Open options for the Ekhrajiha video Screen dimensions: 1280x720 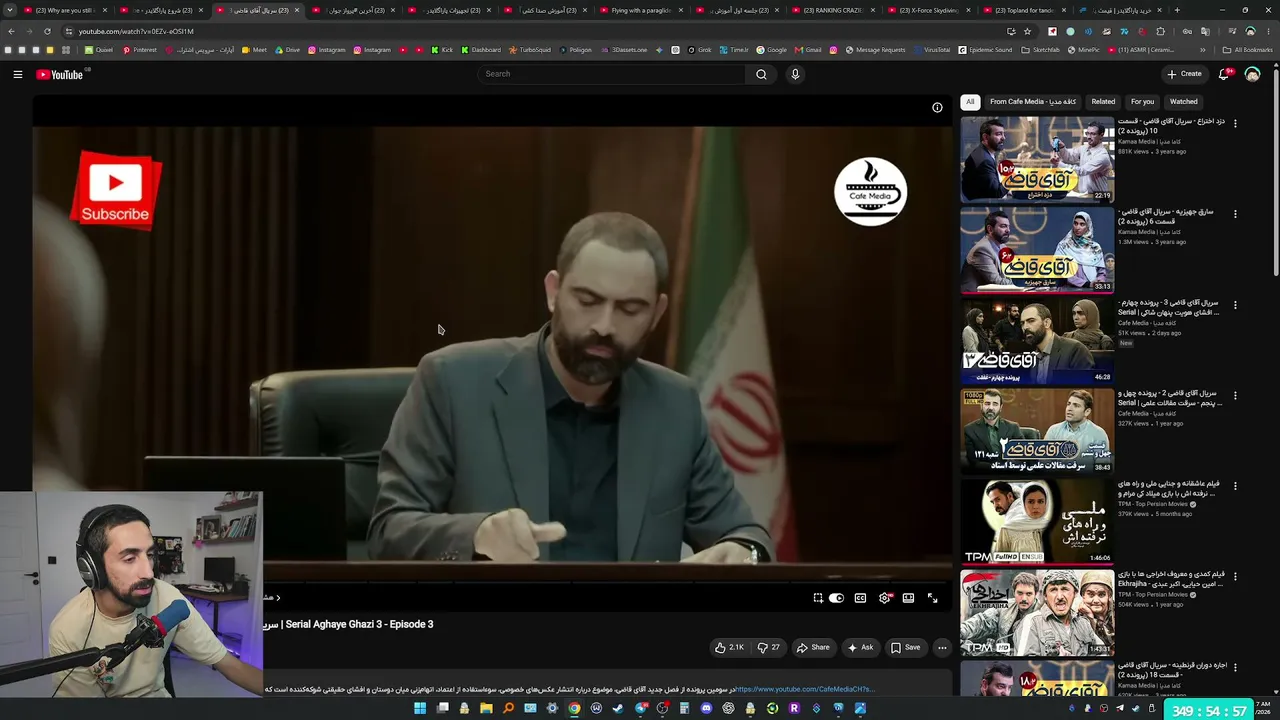click(x=1235, y=576)
